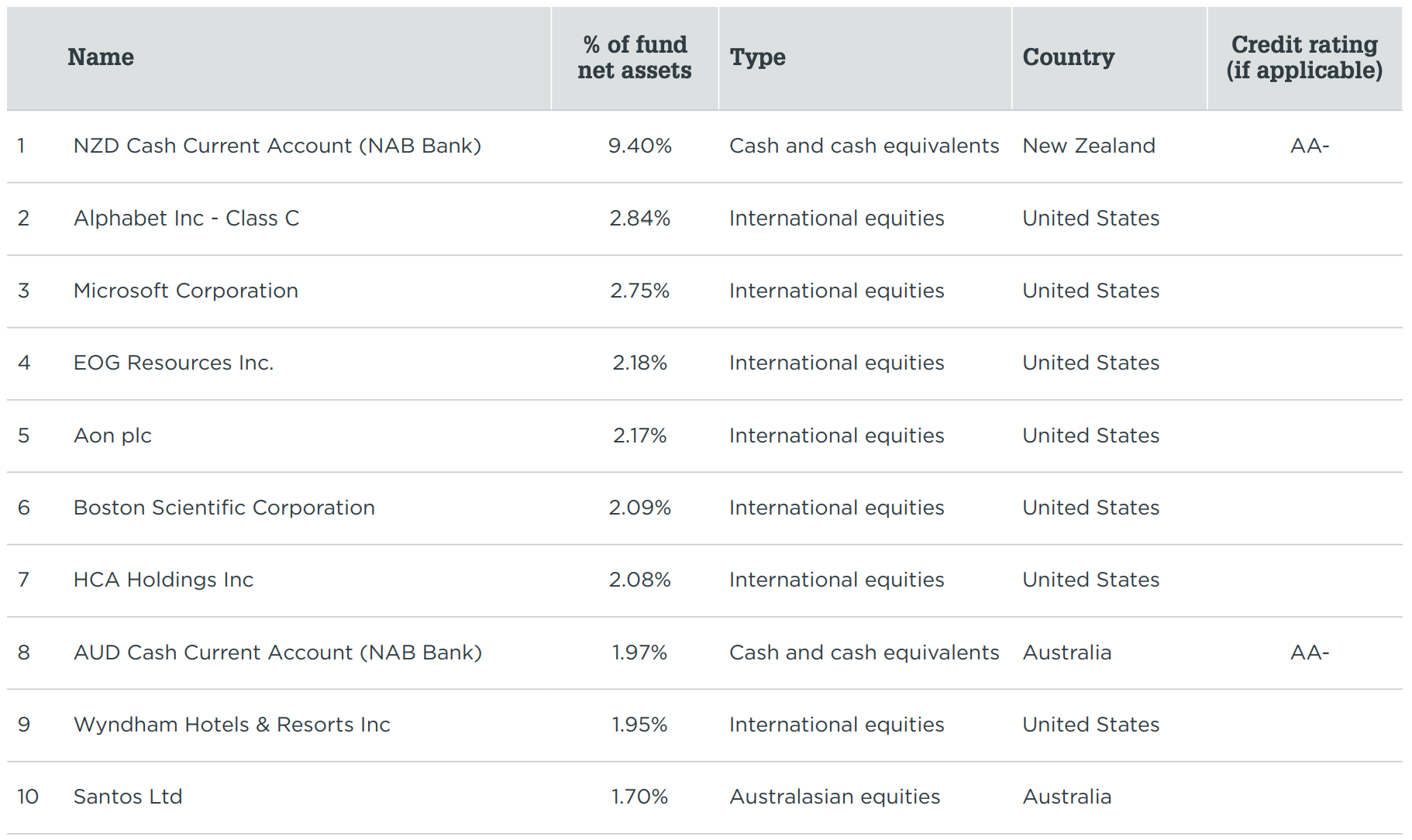
Task: Select the 1.70% value for Santos Ltd
Action: pos(639,797)
